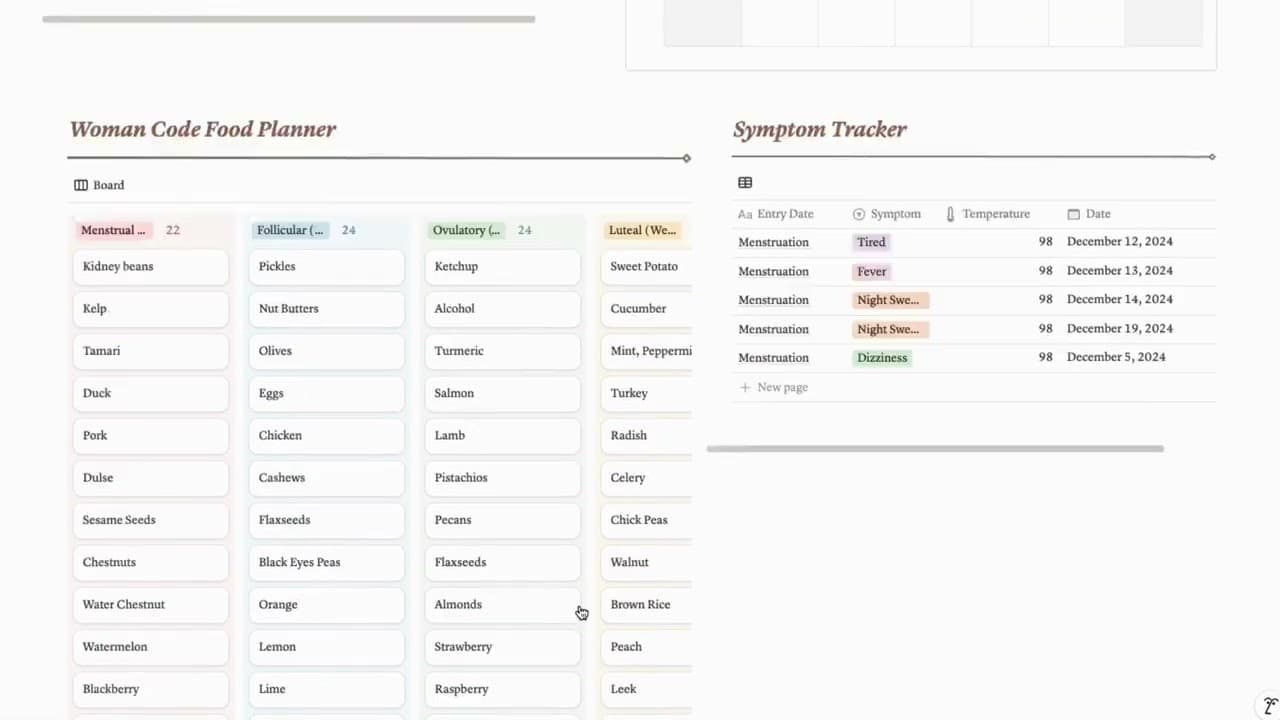Click the Board layout icon
Screen dimensions: 1280x720
pos(81,185)
